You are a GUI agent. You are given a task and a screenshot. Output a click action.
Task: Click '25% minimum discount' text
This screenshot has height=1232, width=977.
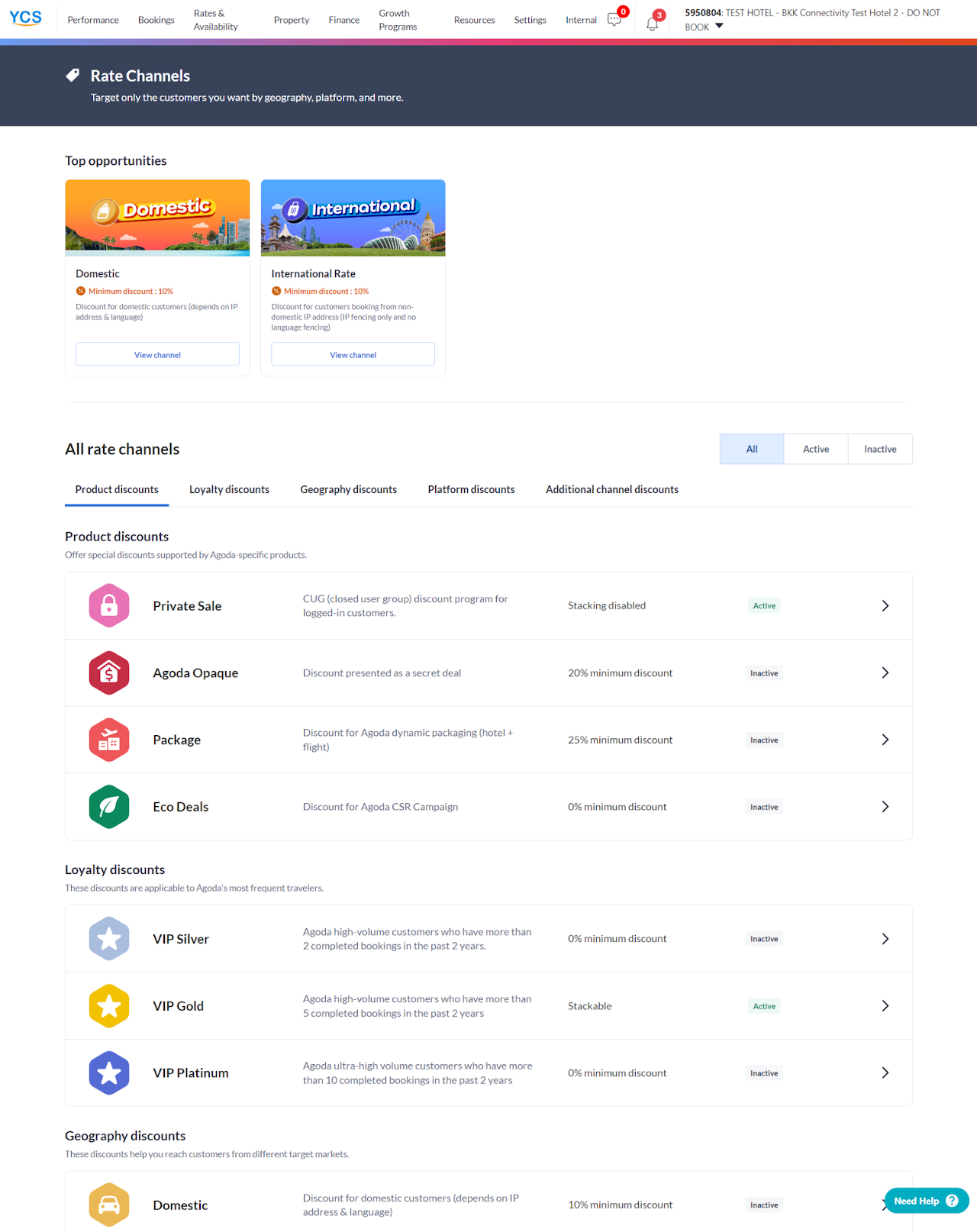coord(620,740)
